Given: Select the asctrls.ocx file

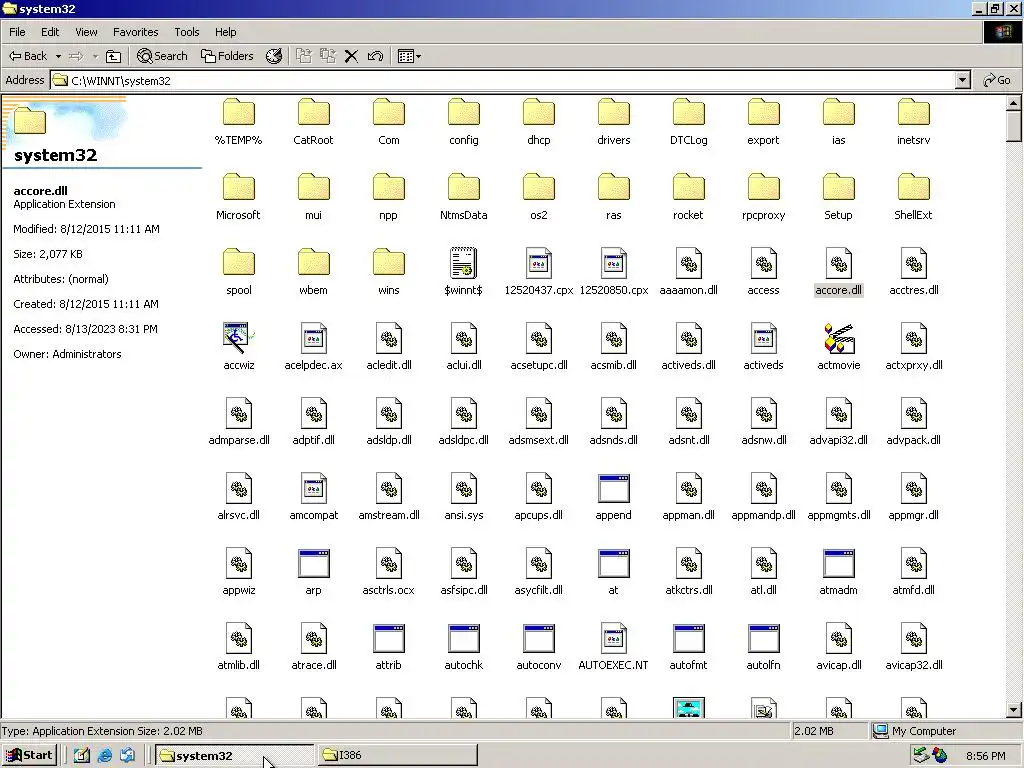Looking at the screenshot, I should click(x=389, y=573).
